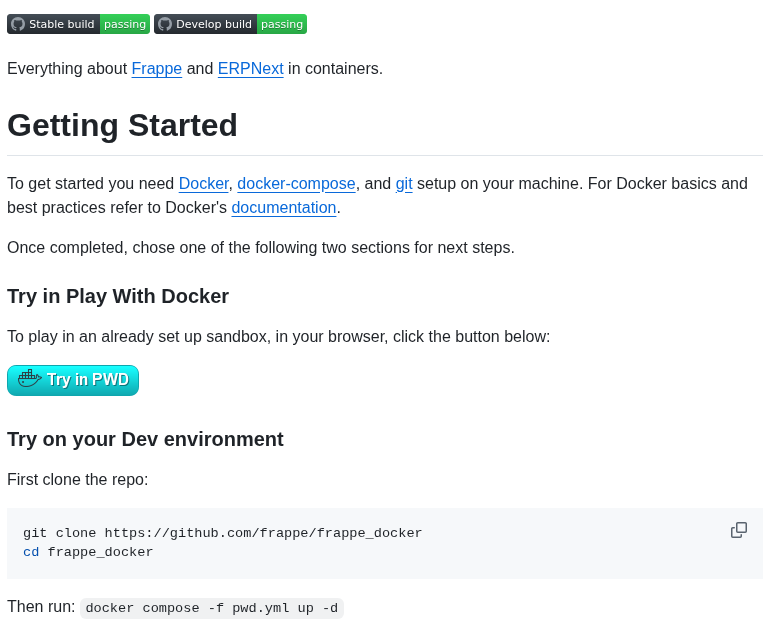
Task: Copy the git clone code block
Action: point(739,530)
